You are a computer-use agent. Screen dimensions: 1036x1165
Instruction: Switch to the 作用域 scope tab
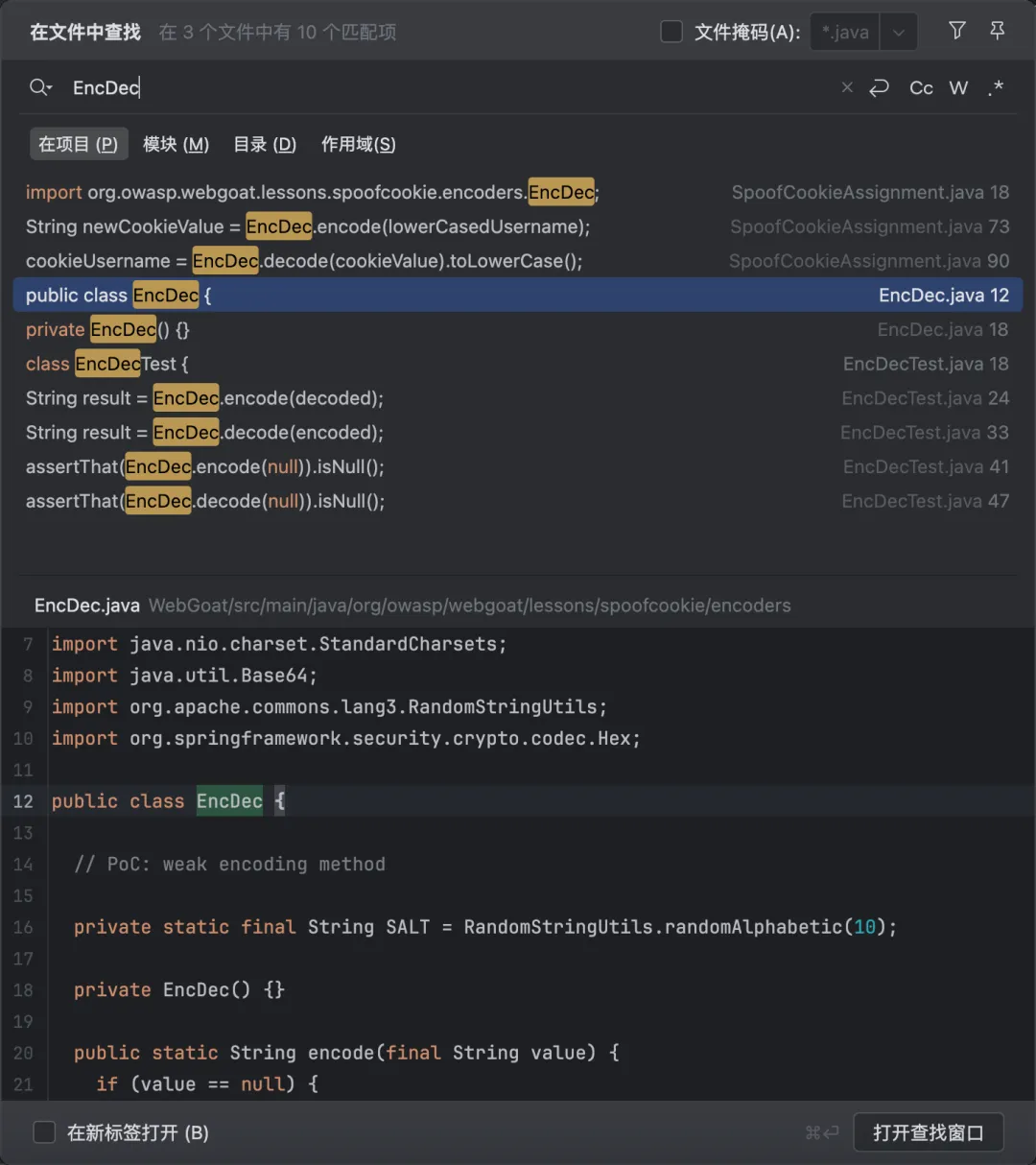click(x=358, y=144)
